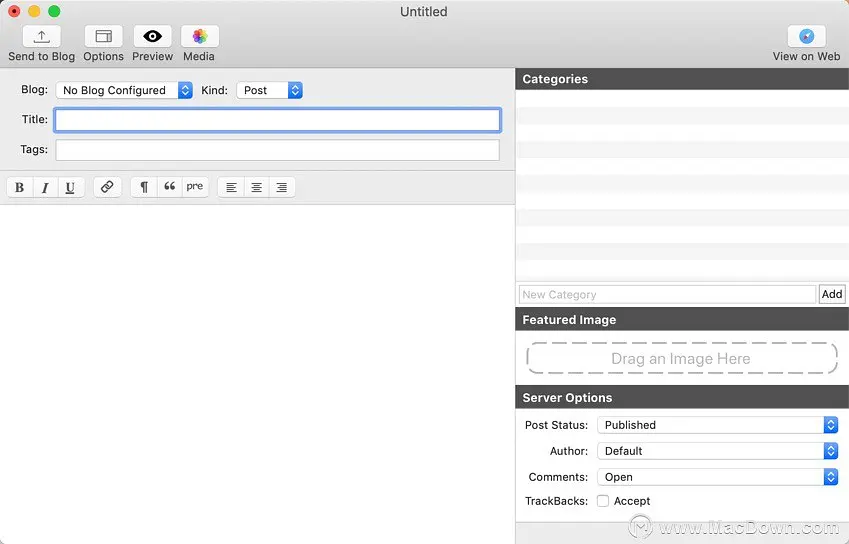
Task: Open the Post Status dropdown
Action: (717, 425)
